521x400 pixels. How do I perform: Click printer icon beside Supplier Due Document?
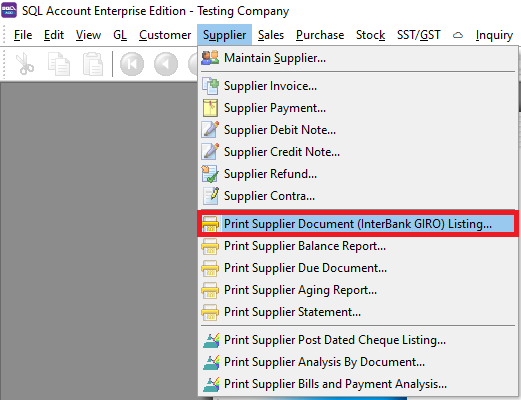tap(210, 268)
